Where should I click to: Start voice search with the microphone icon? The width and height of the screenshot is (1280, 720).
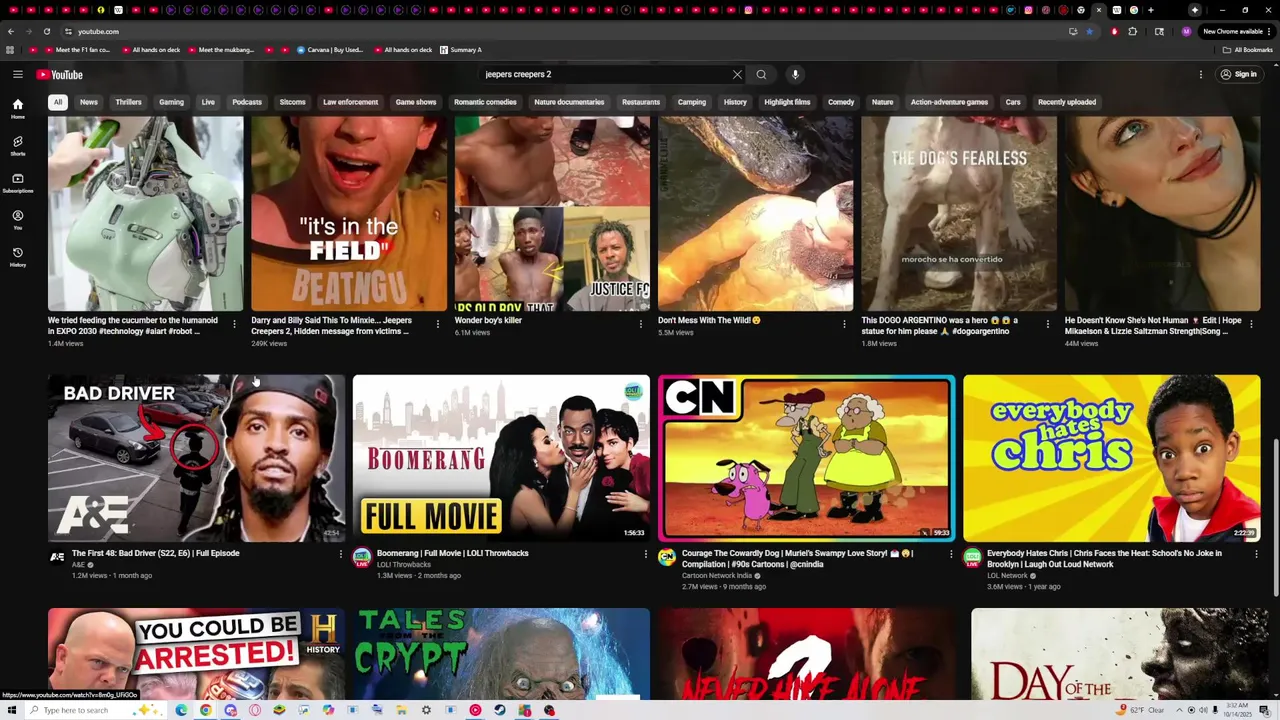[795, 74]
